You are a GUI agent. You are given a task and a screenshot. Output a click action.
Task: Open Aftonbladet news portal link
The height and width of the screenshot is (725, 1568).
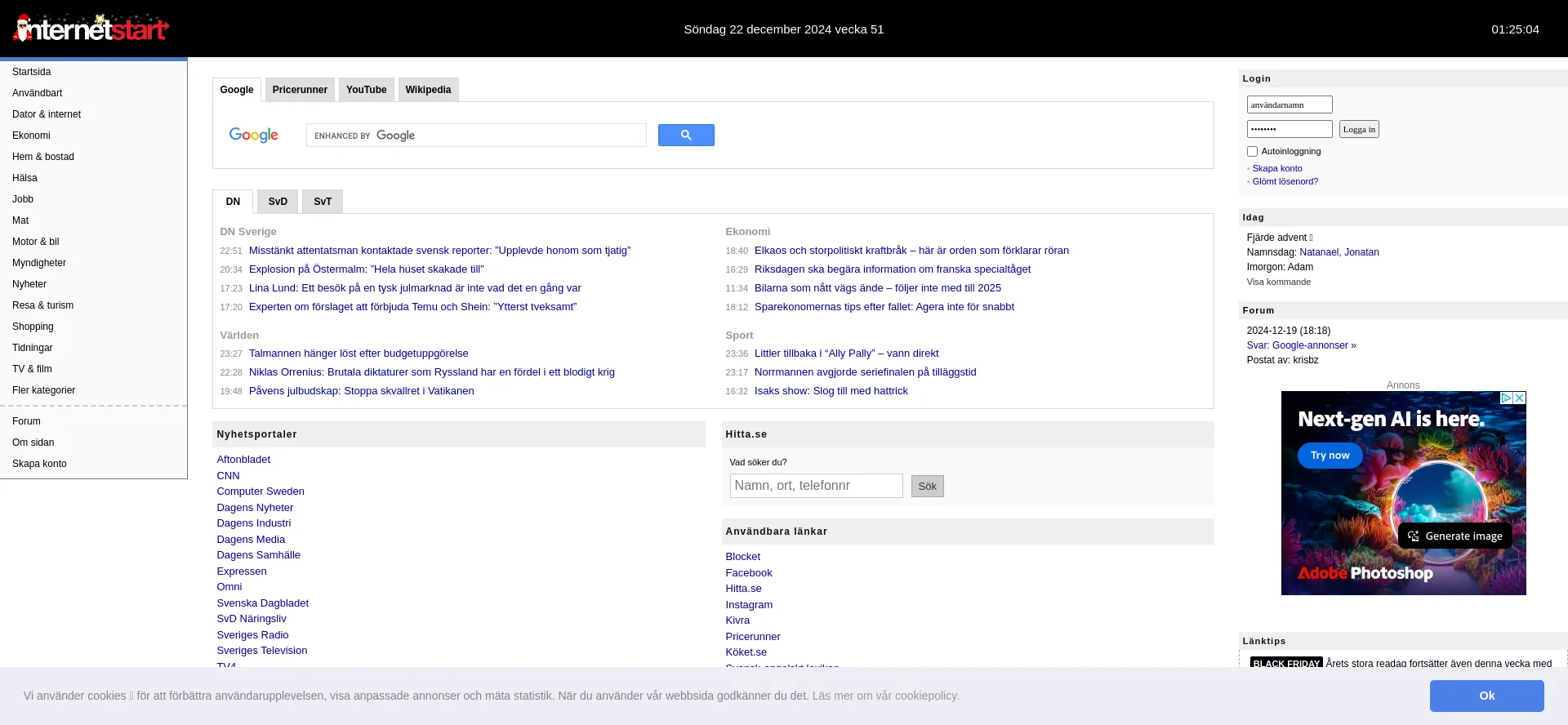(243, 460)
